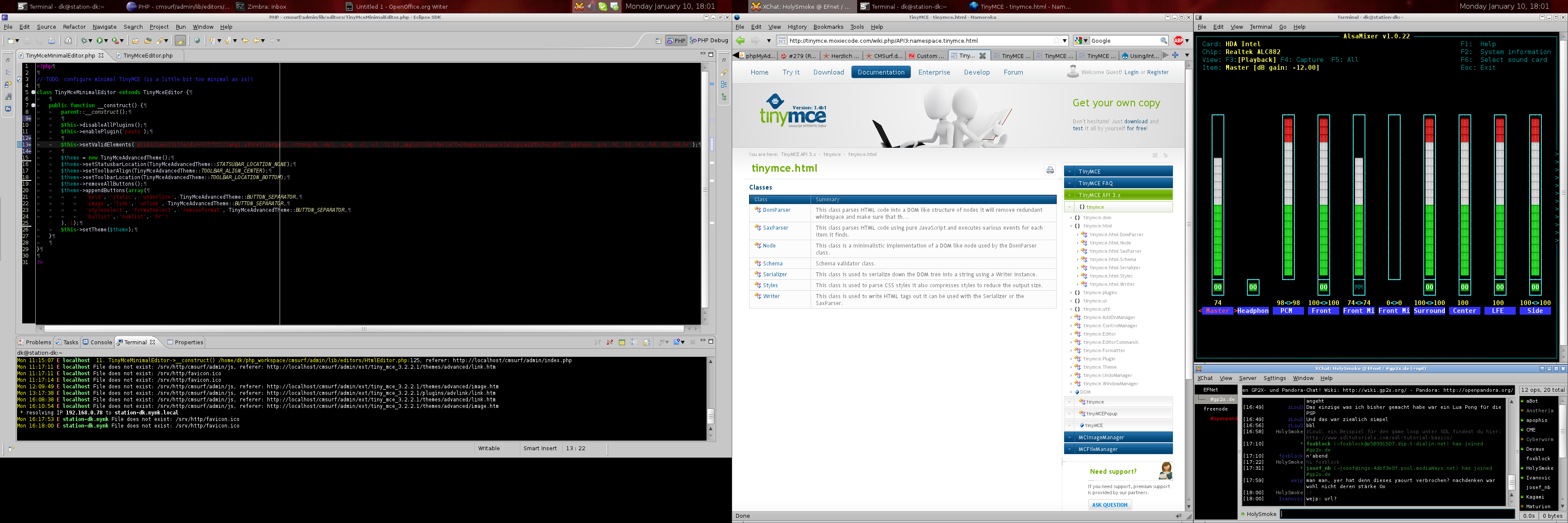Click the Disconnect icon in Terminal view toolbar
Screen dimensions: 1568x523
click(x=609, y=342)
